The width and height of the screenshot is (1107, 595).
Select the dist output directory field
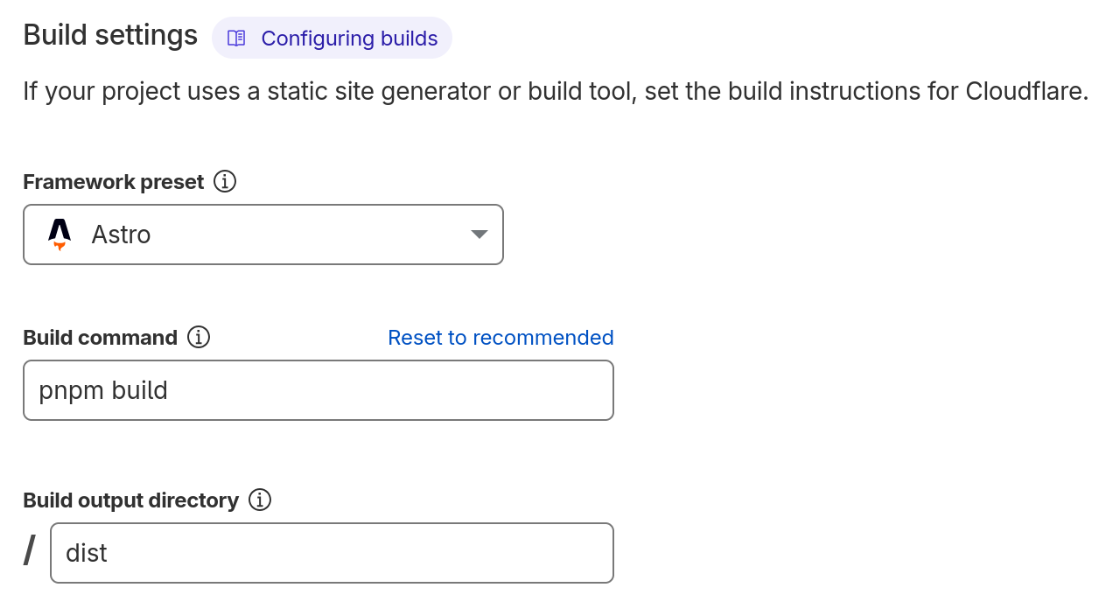click(330, 552)
